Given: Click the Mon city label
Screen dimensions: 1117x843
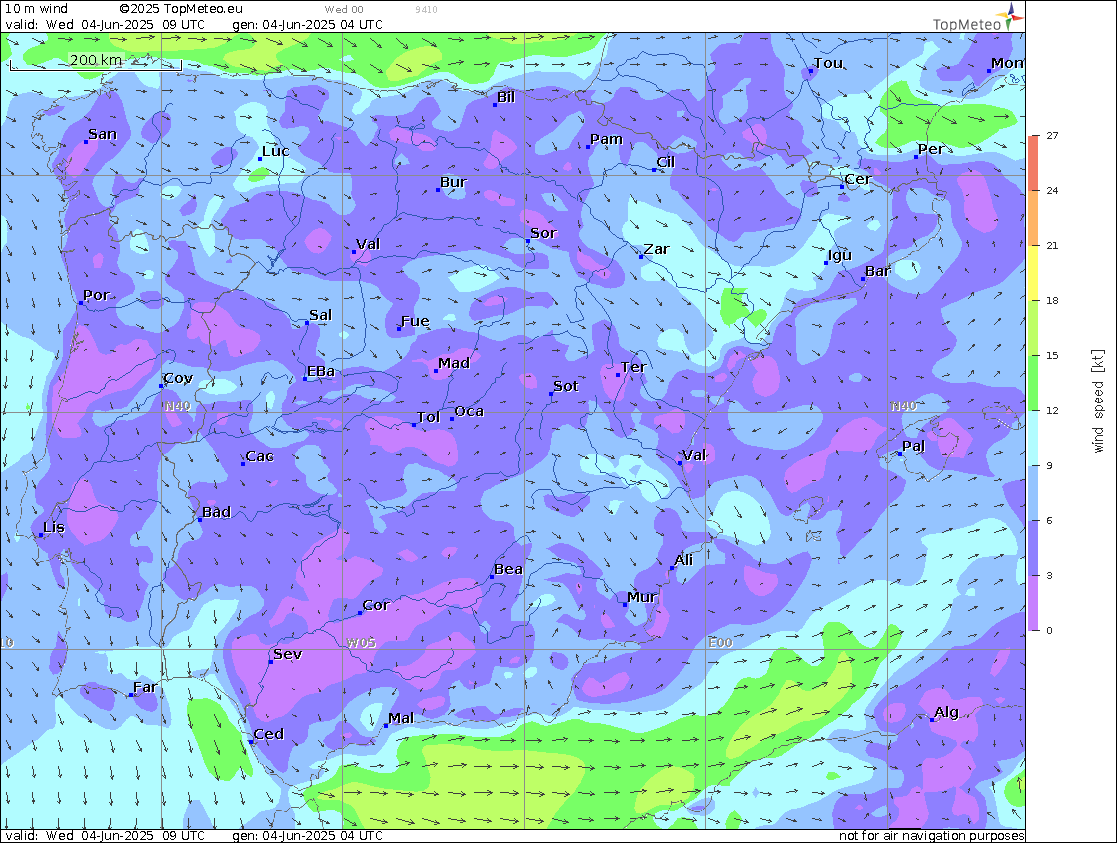Looking at the screenshot, I should tap(1007, 63).
